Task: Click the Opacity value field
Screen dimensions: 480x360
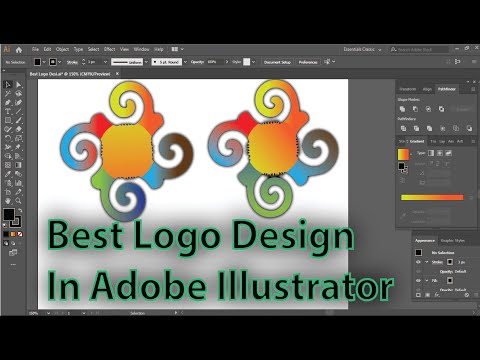Action: pyautogui.click(x=216, y=62)
